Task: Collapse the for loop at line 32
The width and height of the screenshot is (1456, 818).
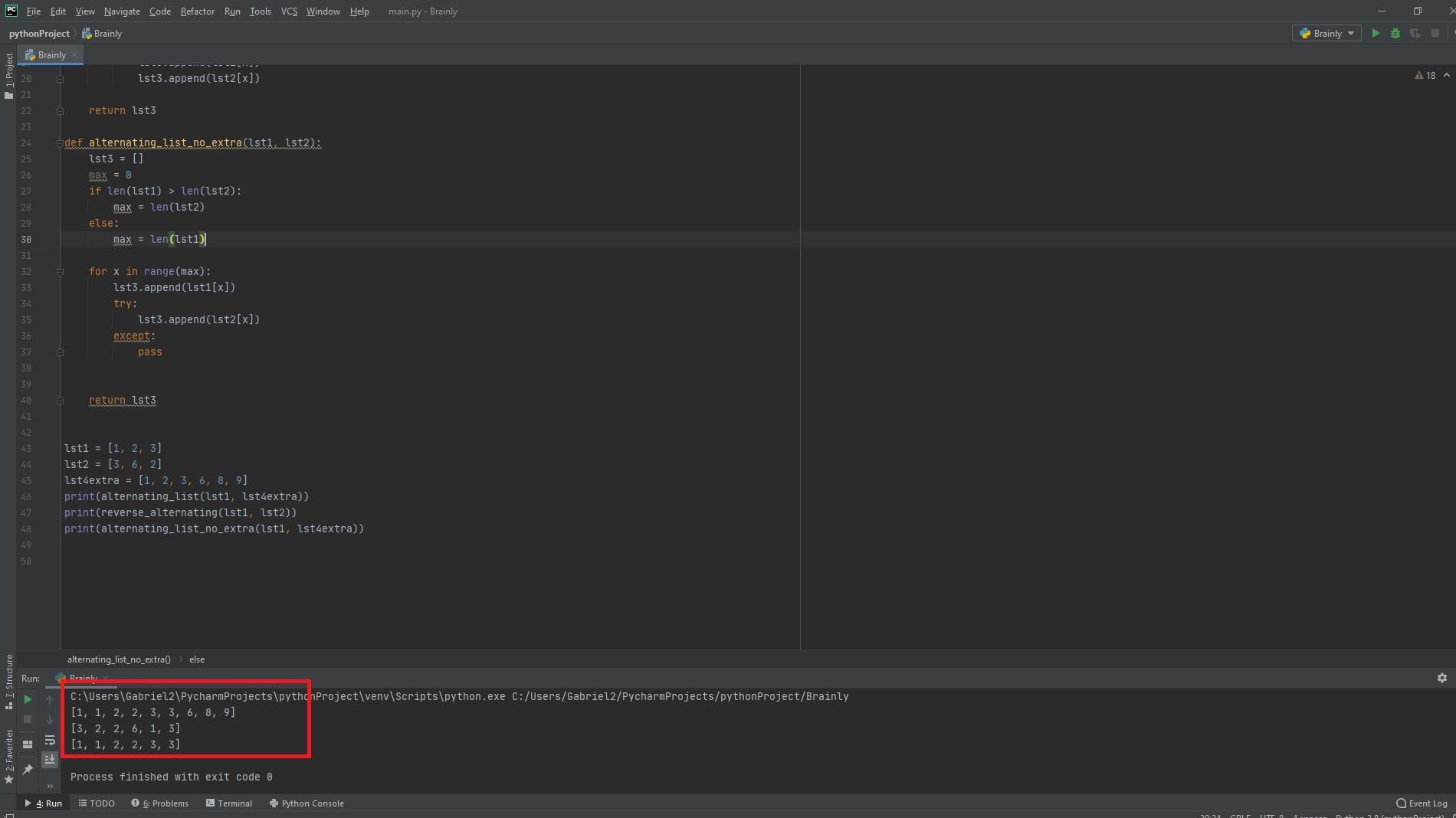Action: click(x=60, y=272)
